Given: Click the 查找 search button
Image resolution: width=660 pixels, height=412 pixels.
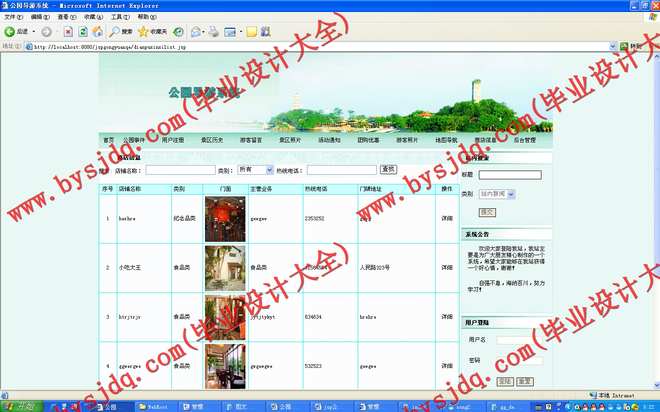Looking at the screenshot, I should (389, 170).
